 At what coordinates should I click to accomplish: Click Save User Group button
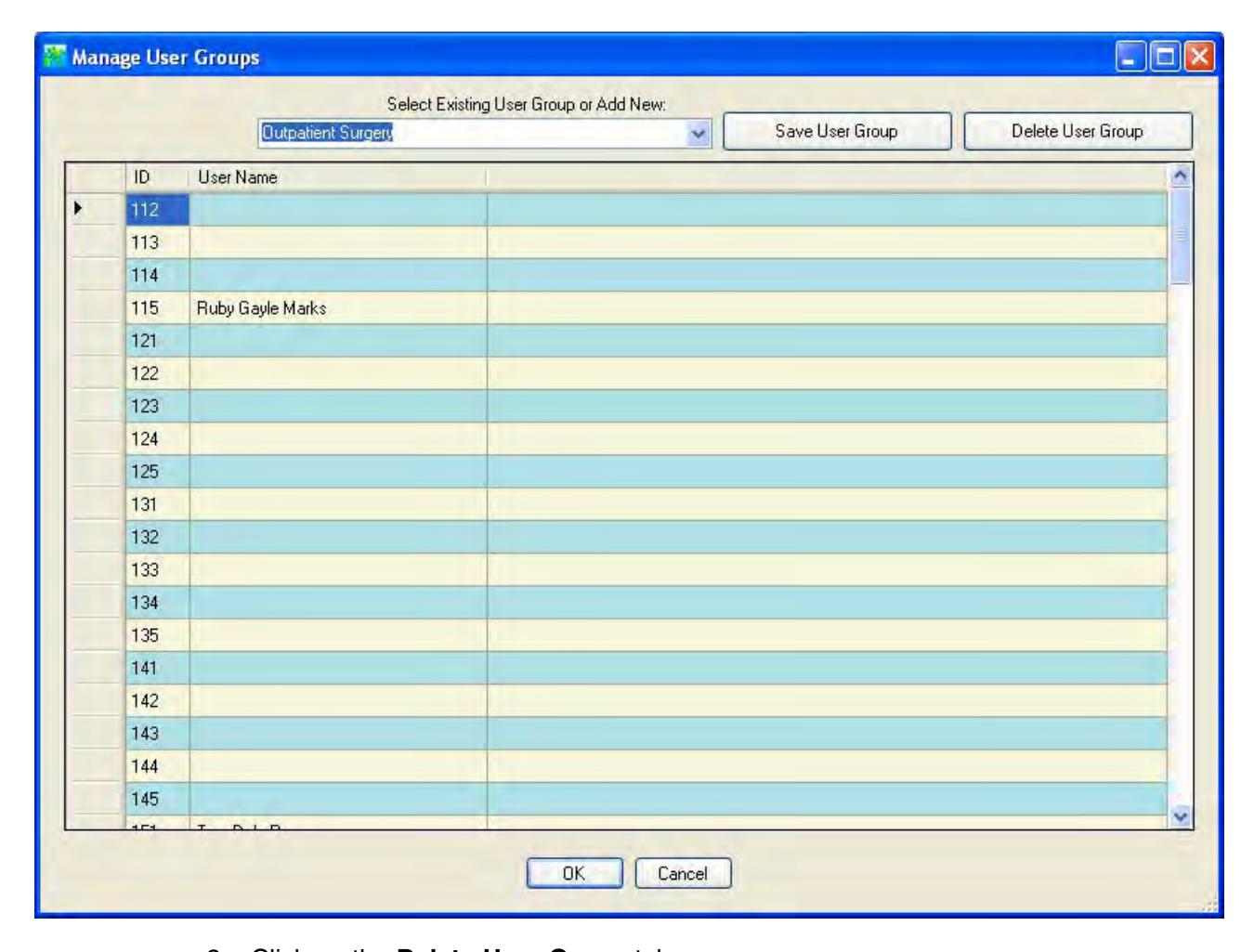point(837,131)
